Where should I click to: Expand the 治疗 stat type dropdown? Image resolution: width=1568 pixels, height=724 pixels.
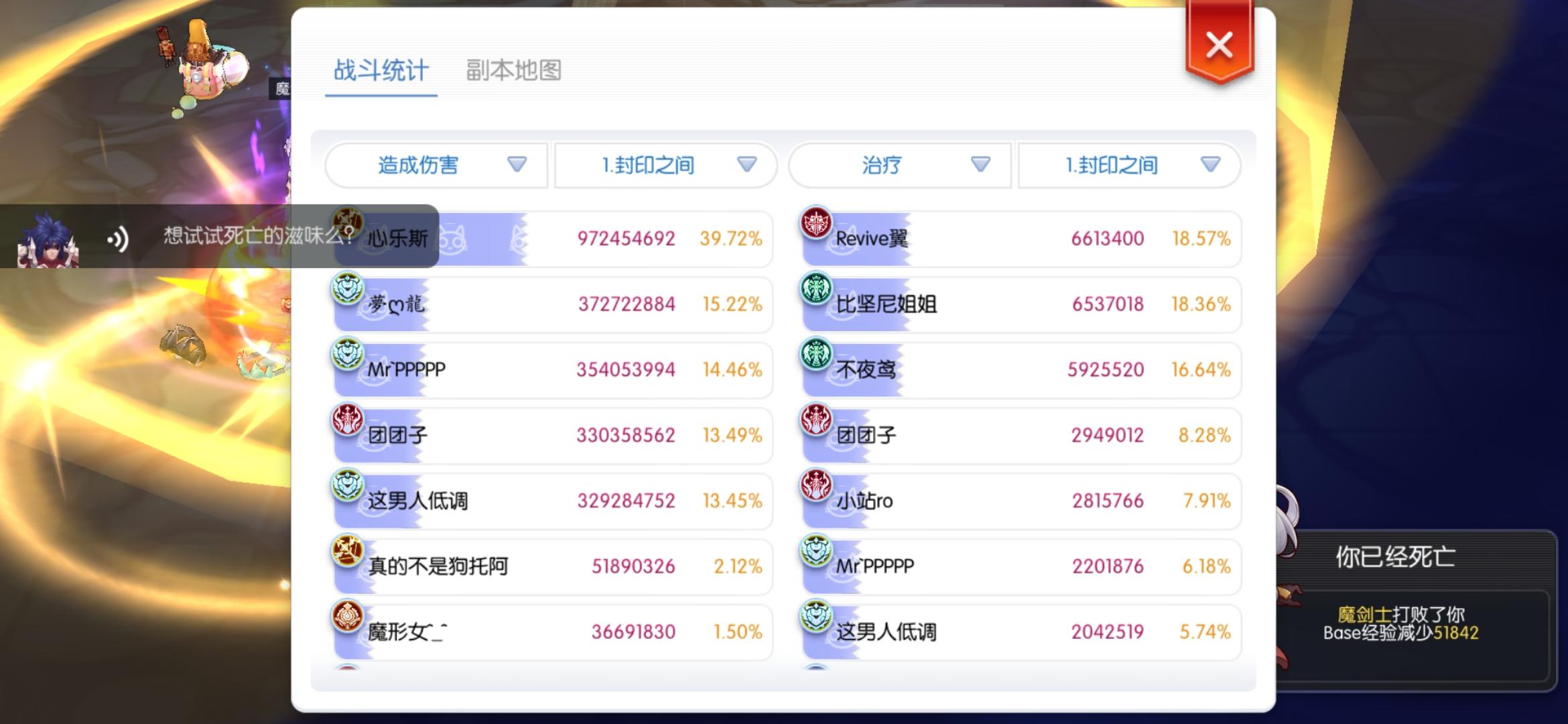[899, 165]
